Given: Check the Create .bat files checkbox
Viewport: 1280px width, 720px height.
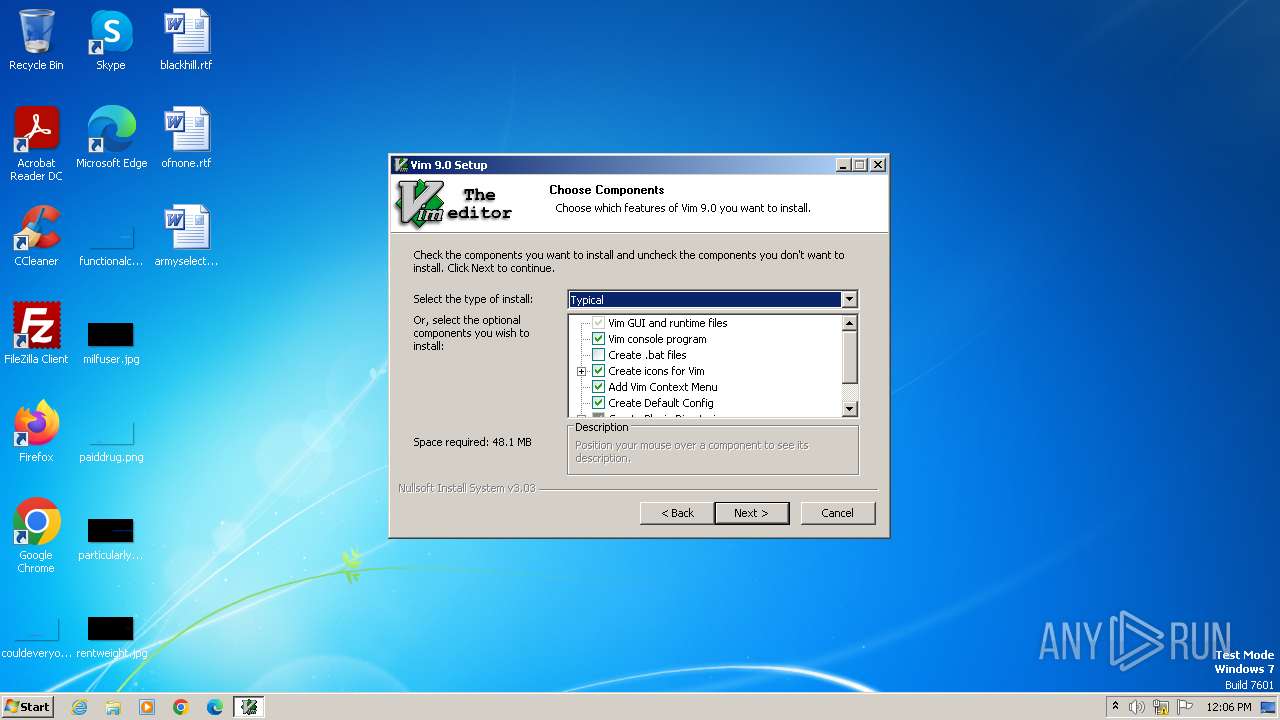Looking at the screenshot, I should (599, 355).
